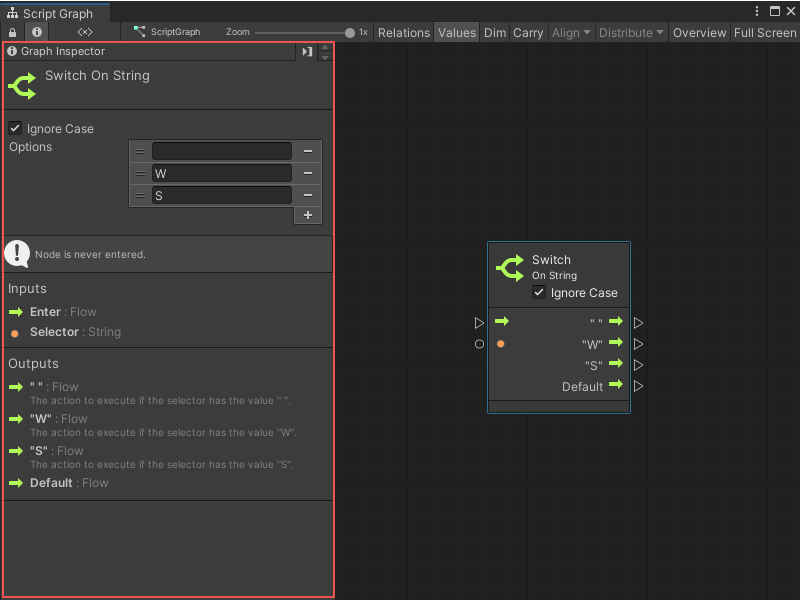The image size is (800, 600).
Task: Click the pin icon on the Graph Inspector header
Action: coord(307,52)
